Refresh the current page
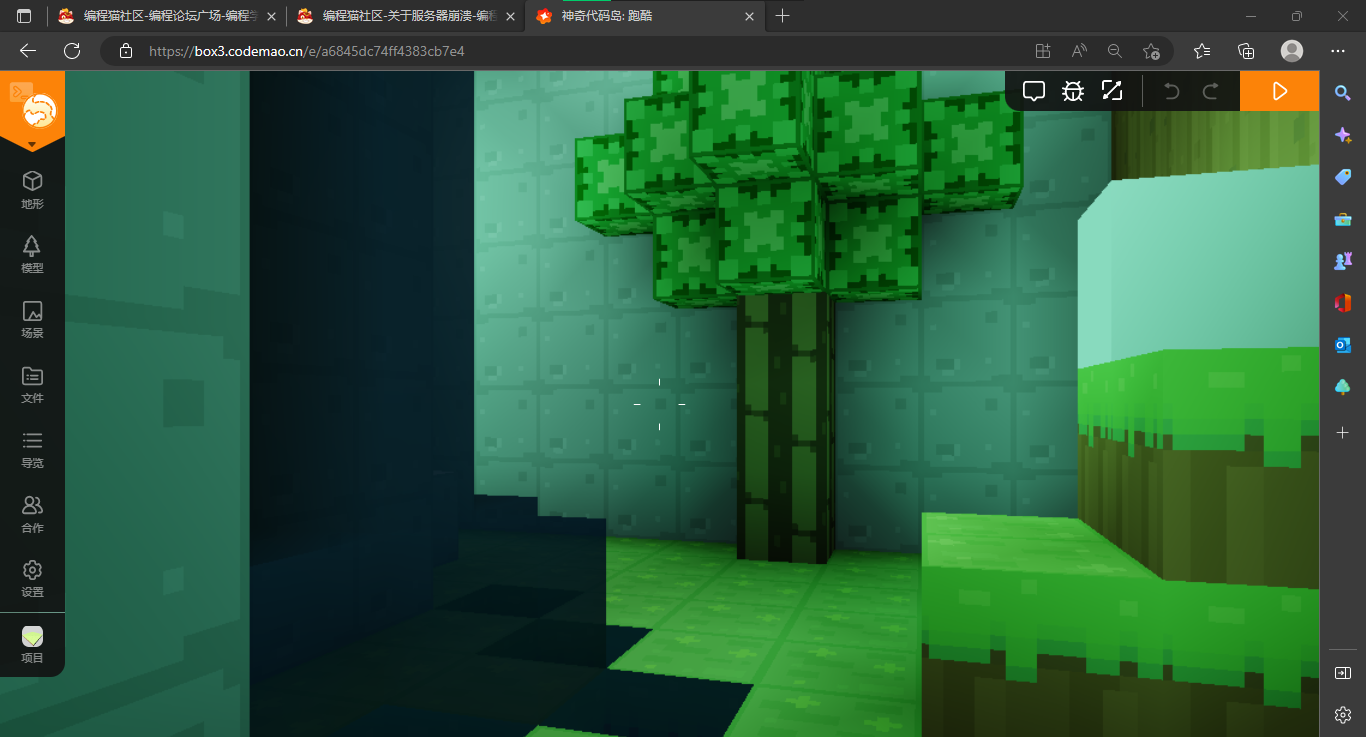This screenshot has width=1366, height=737. tap(72, 51)
